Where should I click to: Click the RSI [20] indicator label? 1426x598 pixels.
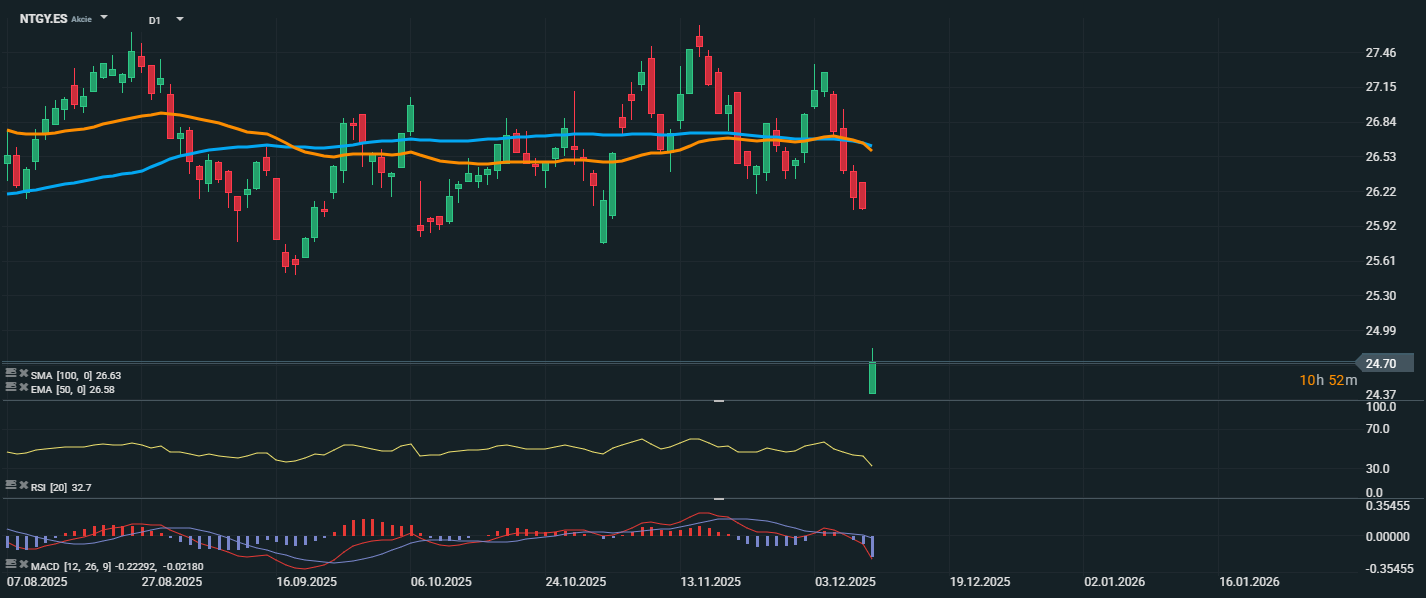tap(51, 487)
